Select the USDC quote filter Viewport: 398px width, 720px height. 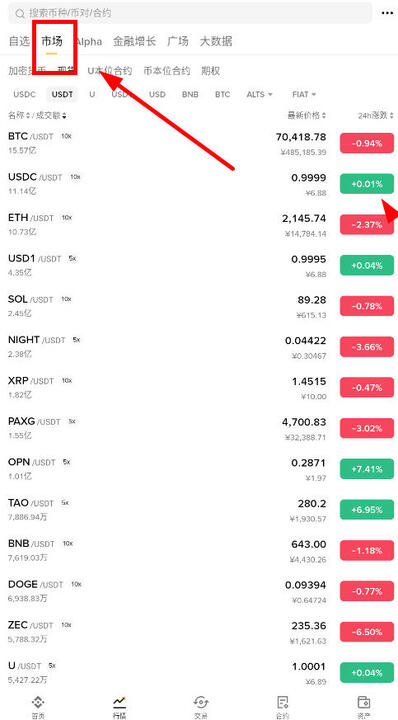[x=24, y=95]
